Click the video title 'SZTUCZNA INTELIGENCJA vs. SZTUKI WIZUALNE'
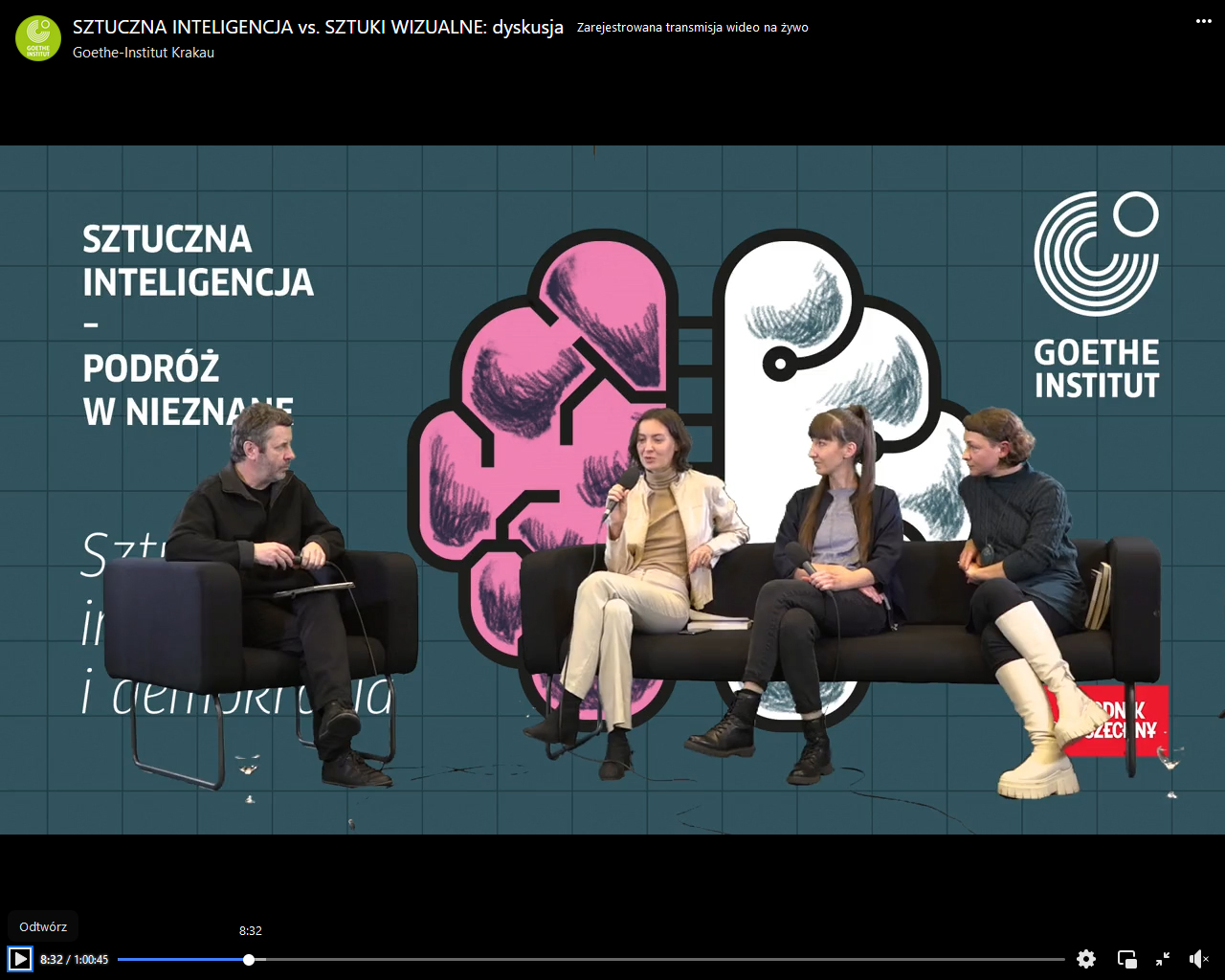The width and height of the screenshot is (1225, 980). (x=318, y=27)
